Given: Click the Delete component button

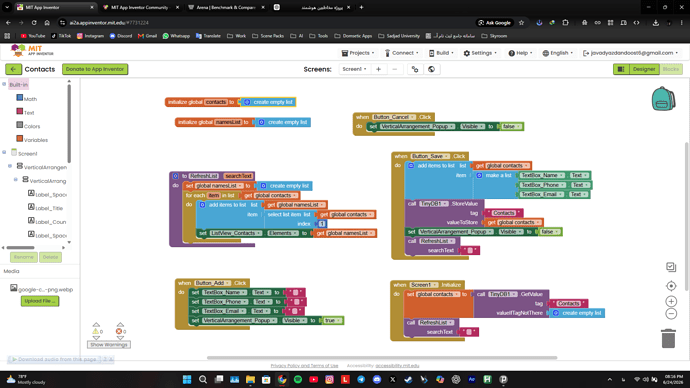Looking at the screenshot, I should (x=51, y=257).
